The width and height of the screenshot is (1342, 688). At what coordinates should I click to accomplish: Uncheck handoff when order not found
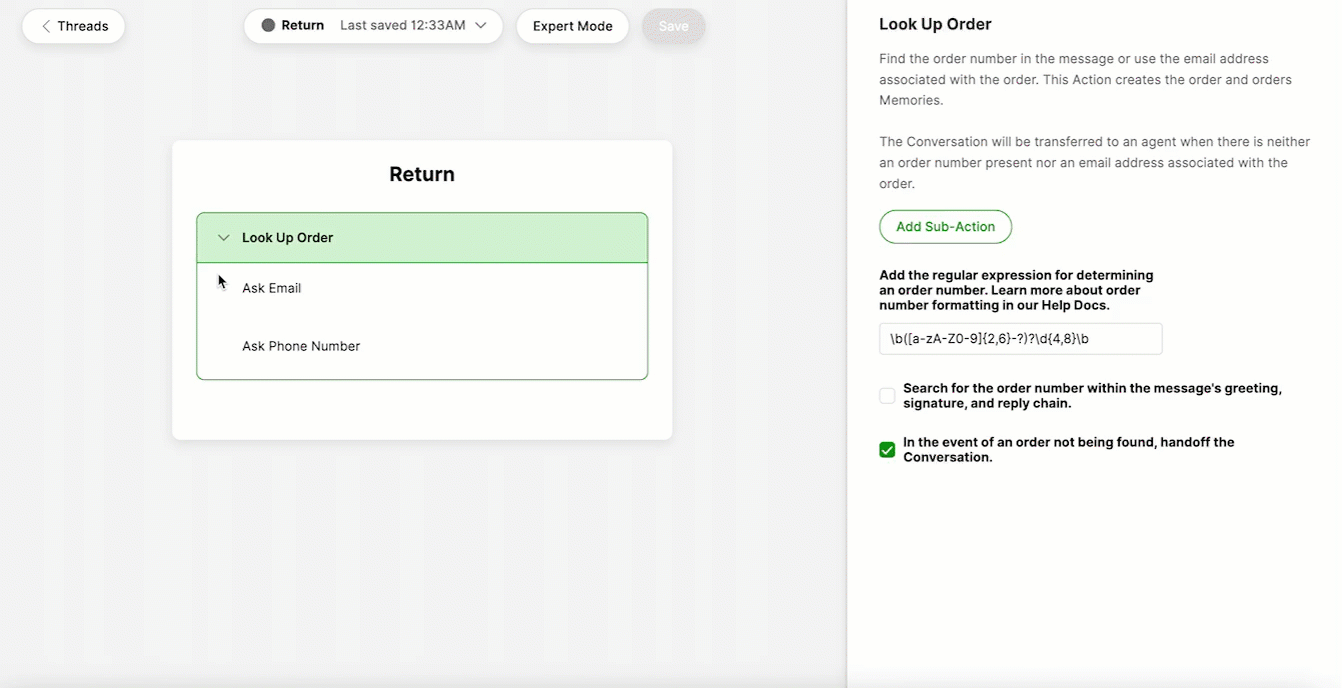tap(887, 450)
